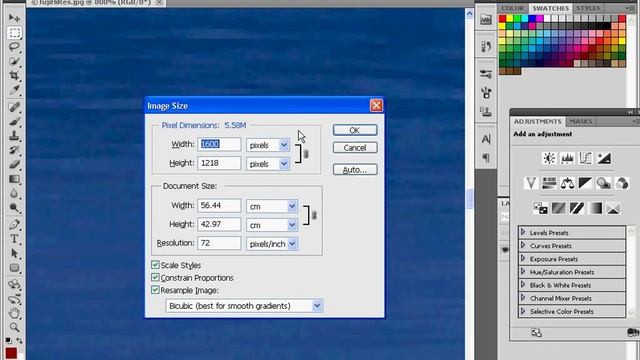Expand Selective Color Presets
Screen dimensions: 640x360
point(523,311)
